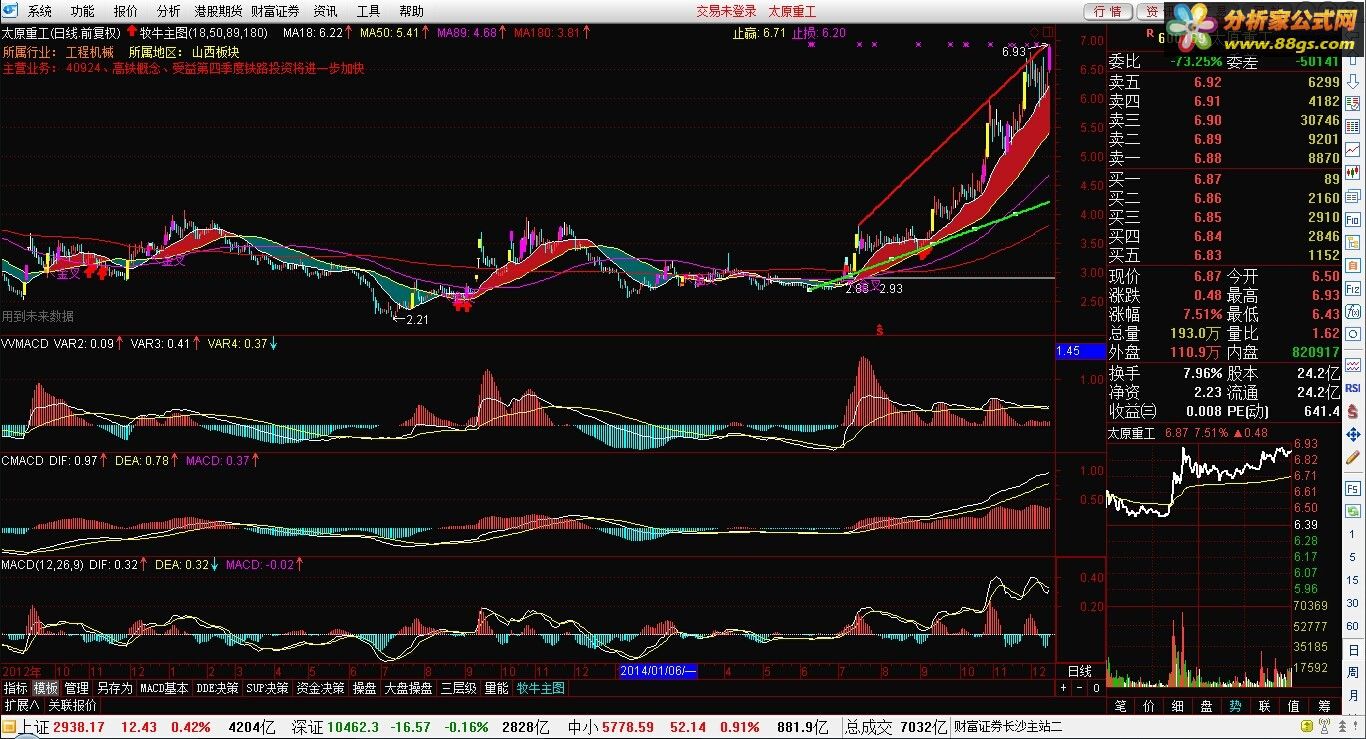Click the antenna signal status bar icon
This screenshot has width=1366, height=739.
[x=1324, y=726]
